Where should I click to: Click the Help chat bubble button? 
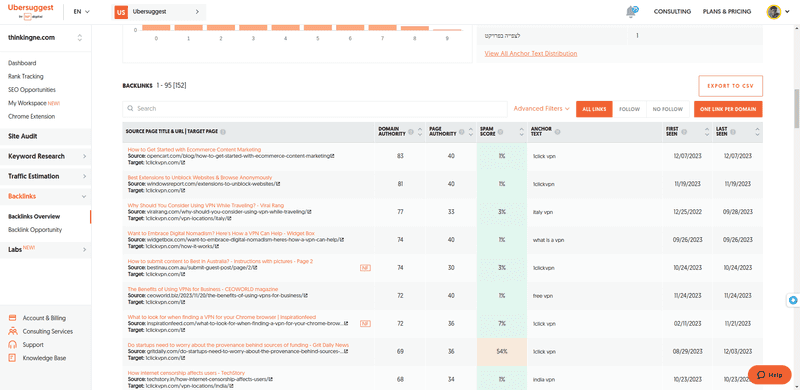pyautogui.click(x=769, y=375)
